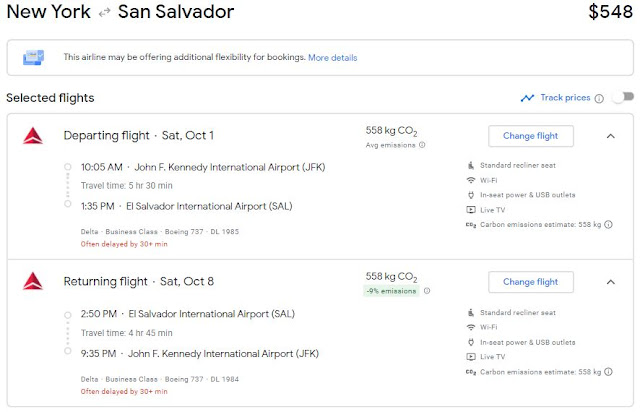Click departing flight carbon emissions estimate info icon
The height and width of the screenshot is (412, 640).
click(609, 225)
